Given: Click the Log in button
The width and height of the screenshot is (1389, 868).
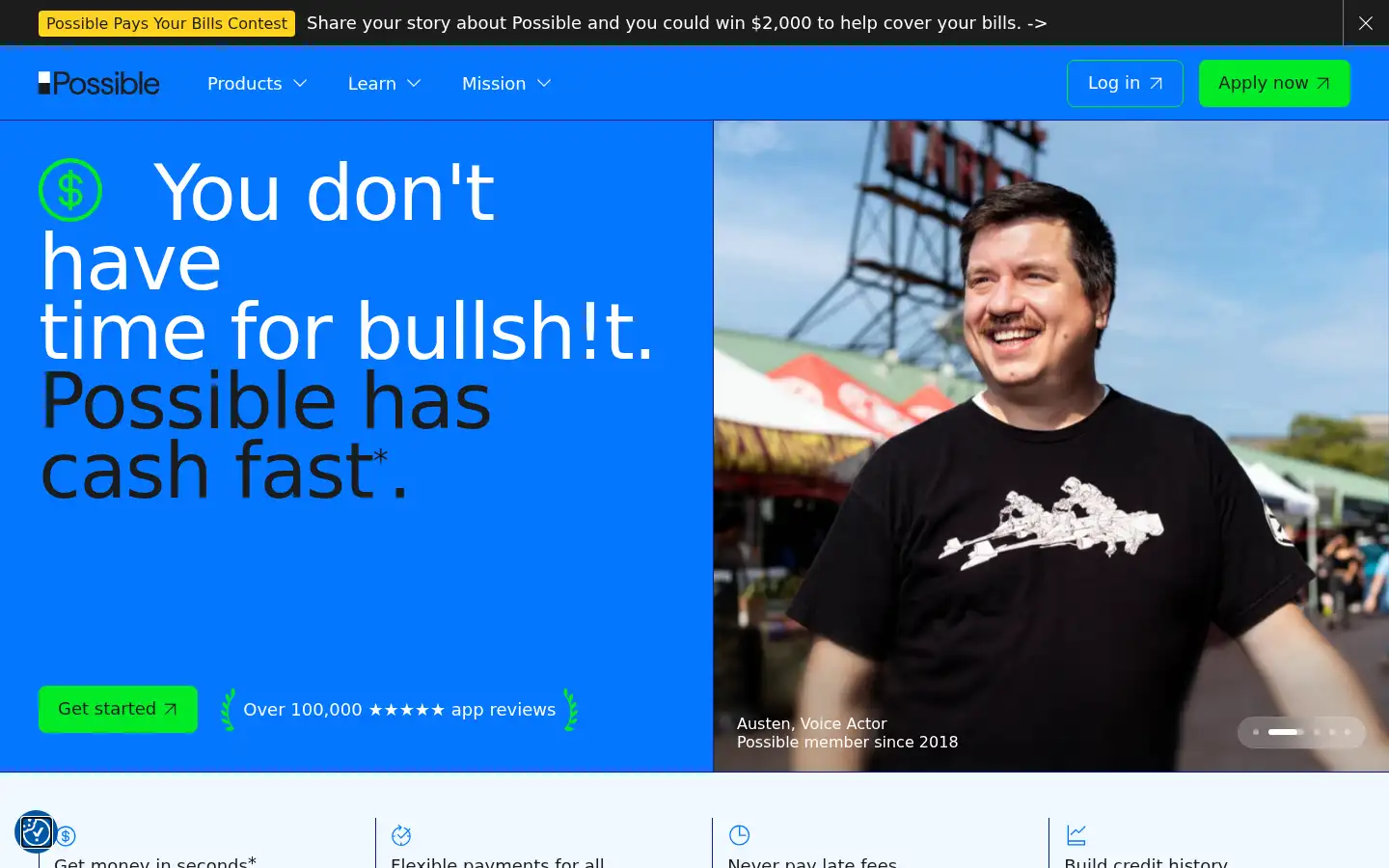Looking at the screenshot, I should coord(1125,83).
